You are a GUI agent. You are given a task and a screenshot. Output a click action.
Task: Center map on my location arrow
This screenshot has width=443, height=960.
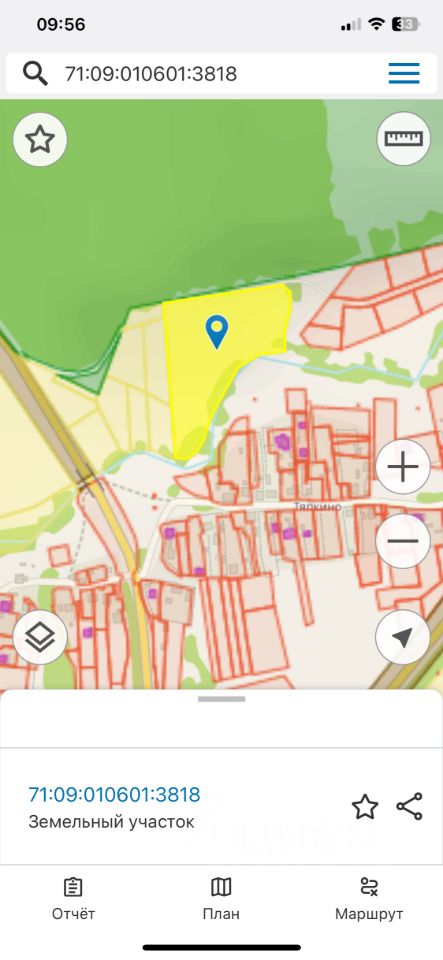[x=403, y=637]
